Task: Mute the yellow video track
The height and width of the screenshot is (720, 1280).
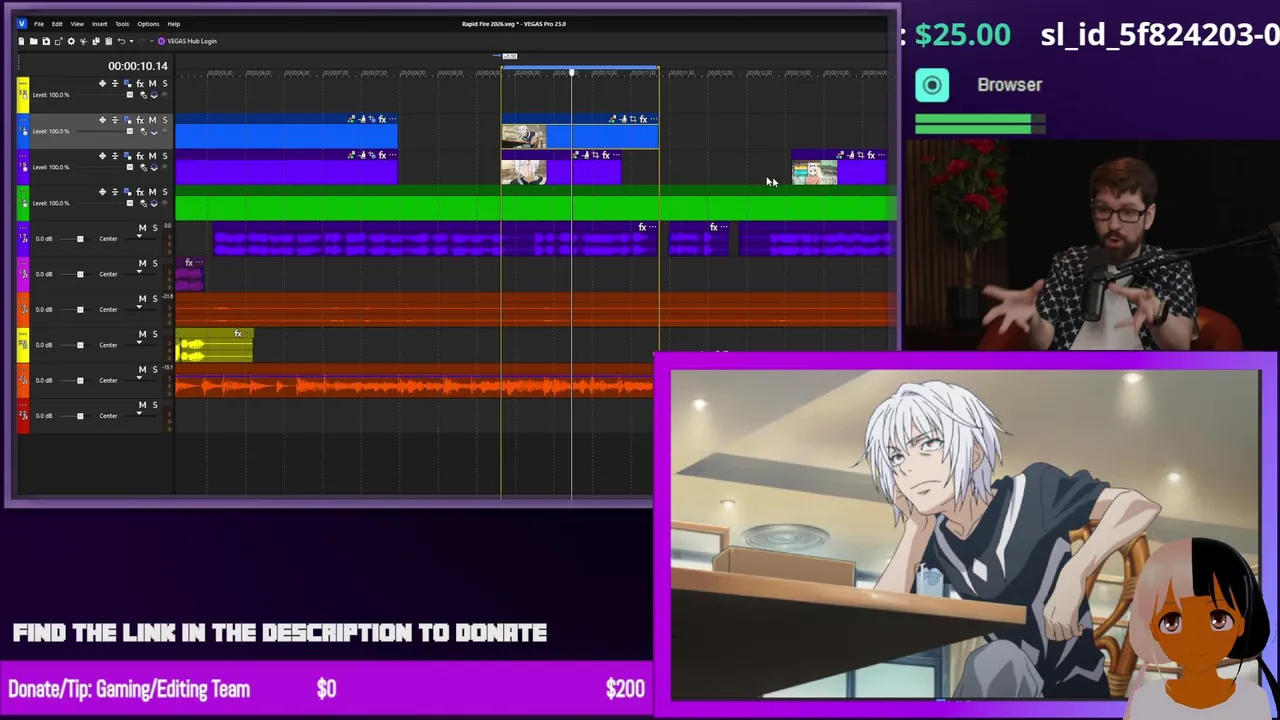Action: (152, 84)
